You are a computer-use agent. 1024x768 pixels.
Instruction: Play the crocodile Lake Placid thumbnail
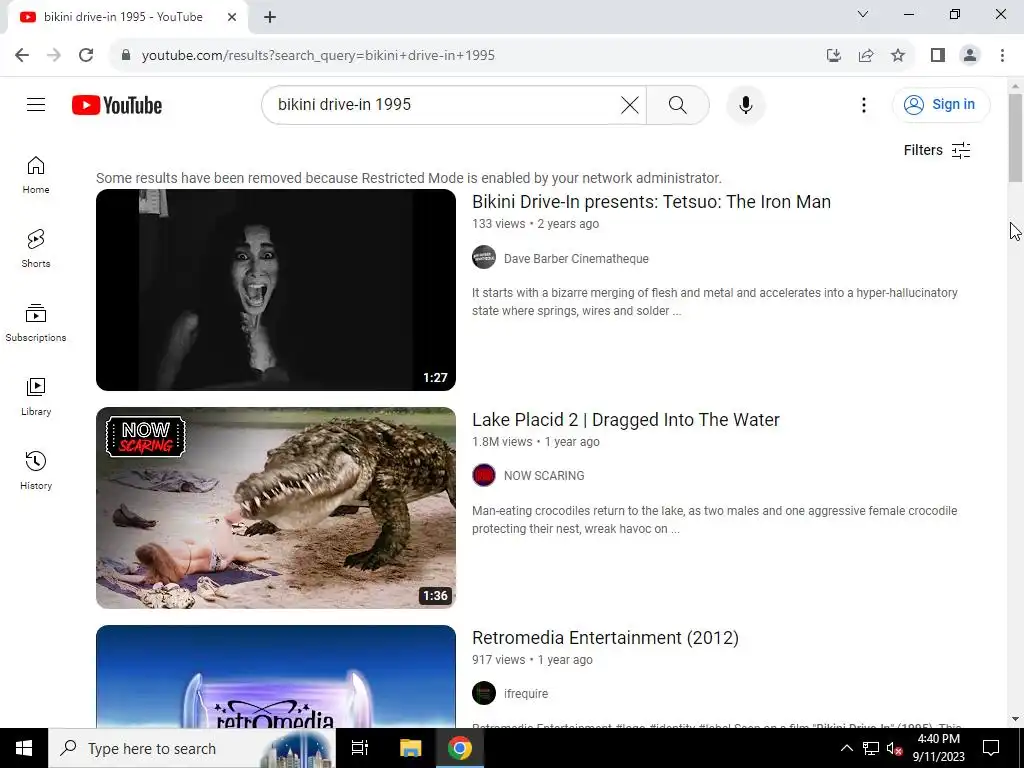tap(276, 508)
